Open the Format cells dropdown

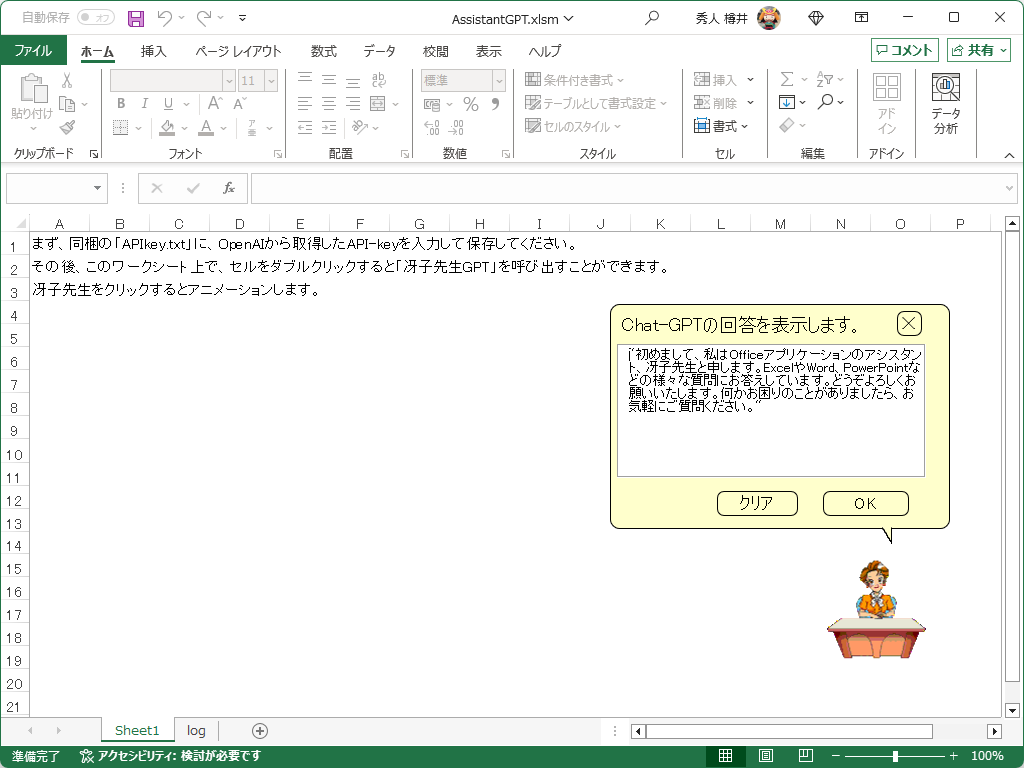point(721,126)
